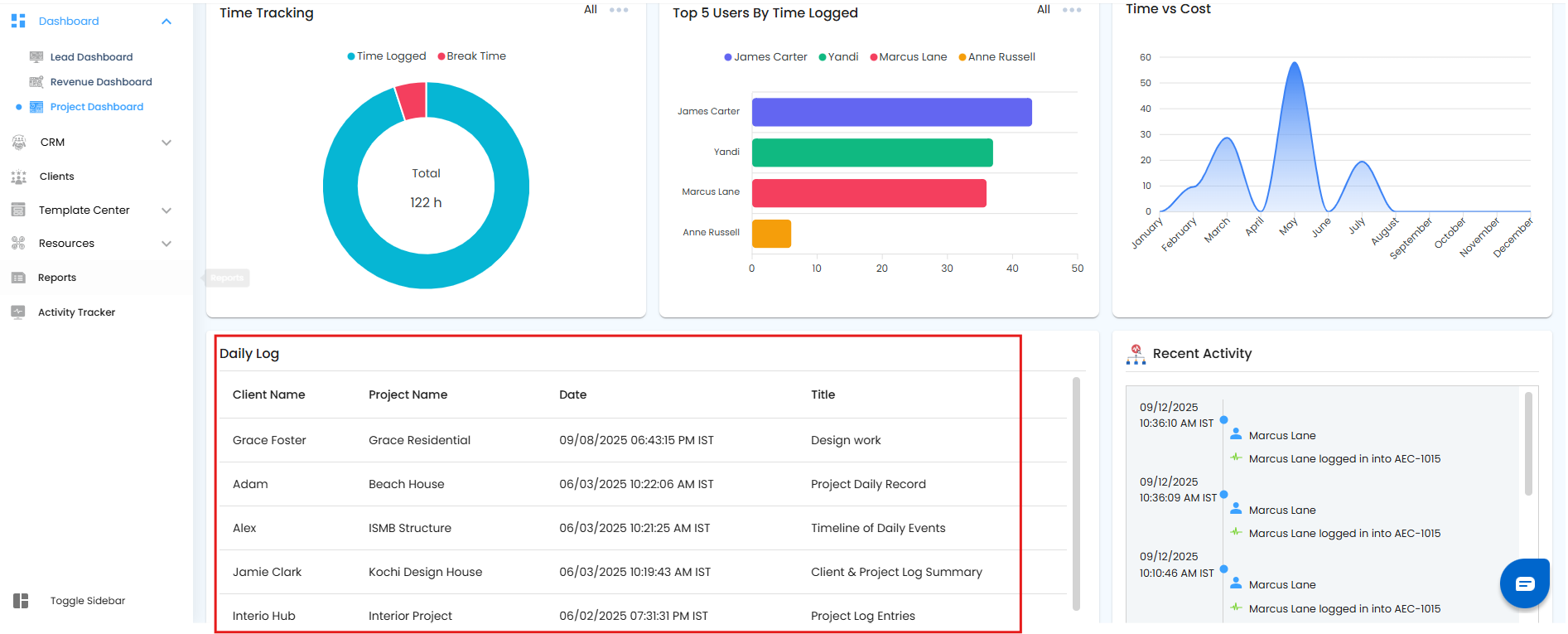Click the Revenue Dashboard icon
The width and height of the screenshot is (1568, 634).
[x=36, y=82]
